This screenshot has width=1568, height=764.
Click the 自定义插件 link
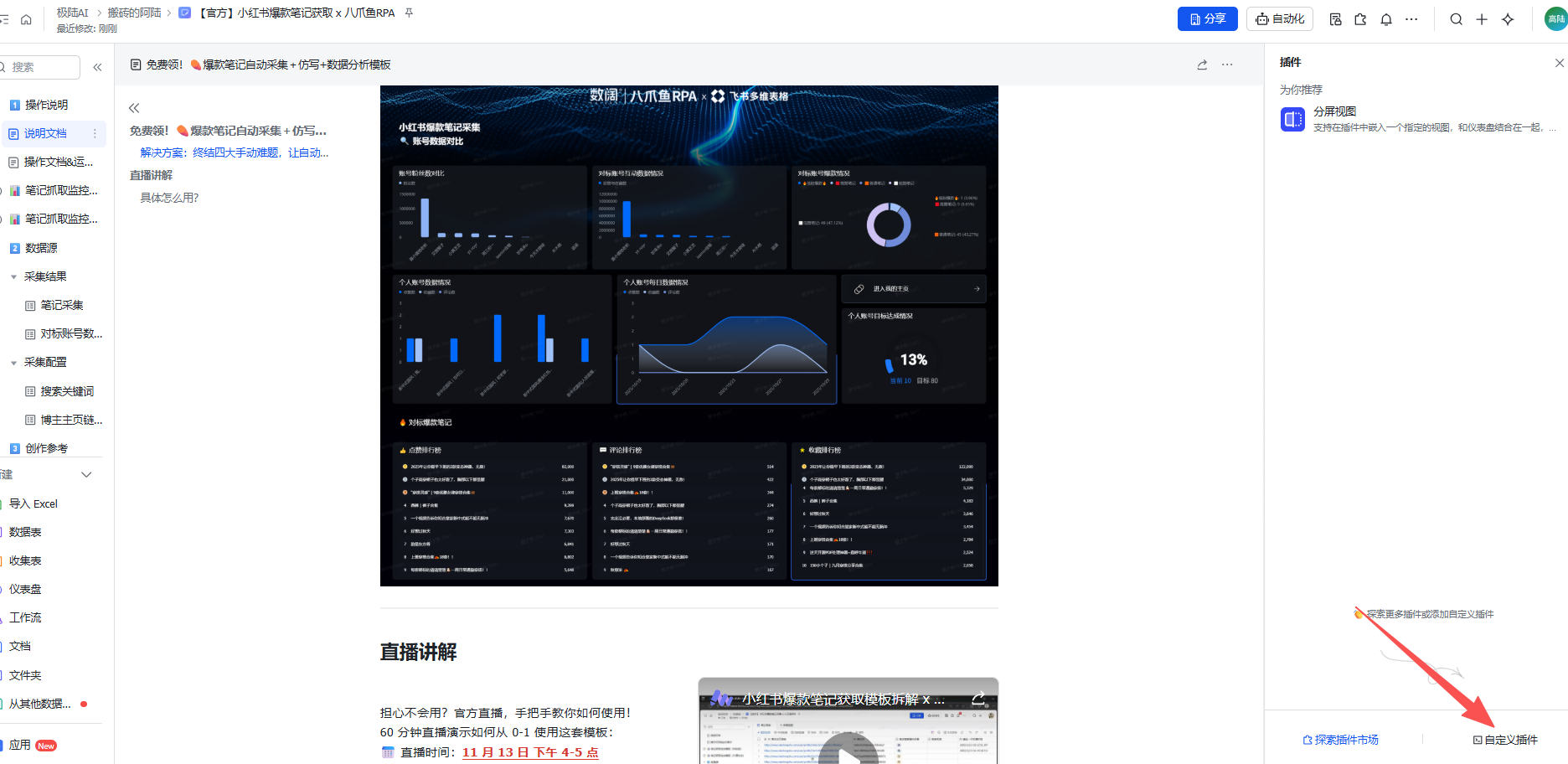pyautogui.click(x=1505, y=740)
